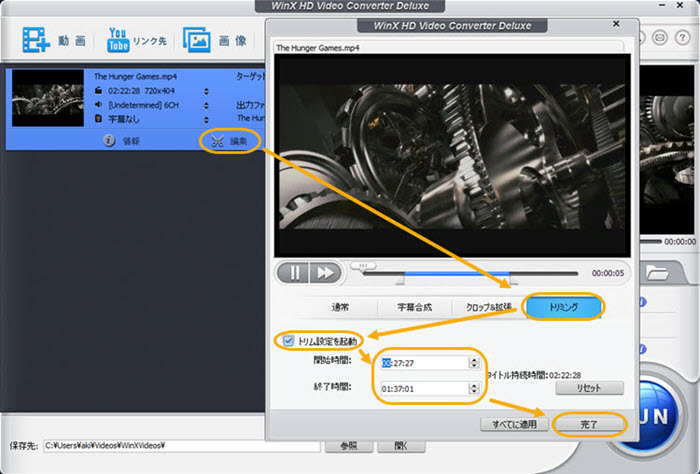Open the 編集 scissors edit button
Screen dimensions: 700x474
coord(229,141)
